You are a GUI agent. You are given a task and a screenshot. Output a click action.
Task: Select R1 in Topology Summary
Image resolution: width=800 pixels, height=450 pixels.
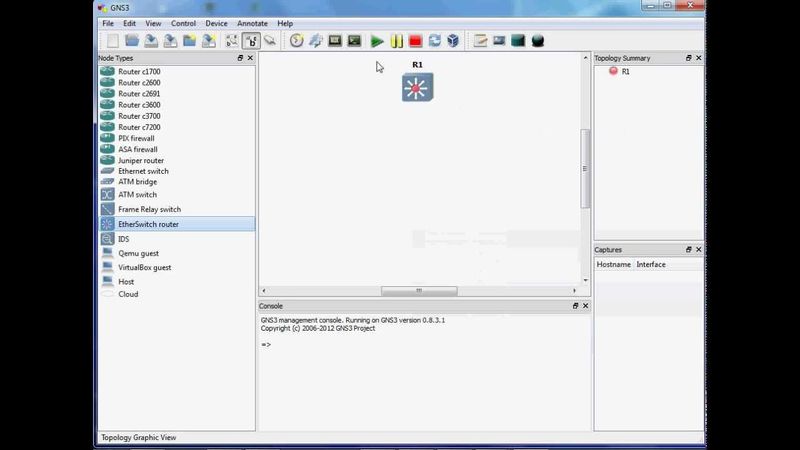tap(626, 71)
